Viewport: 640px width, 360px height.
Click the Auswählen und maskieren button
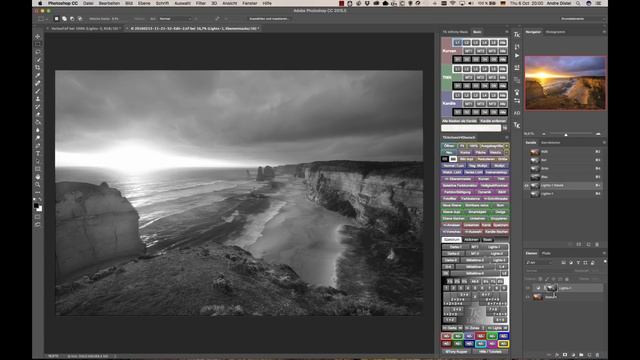coord(269,19)
